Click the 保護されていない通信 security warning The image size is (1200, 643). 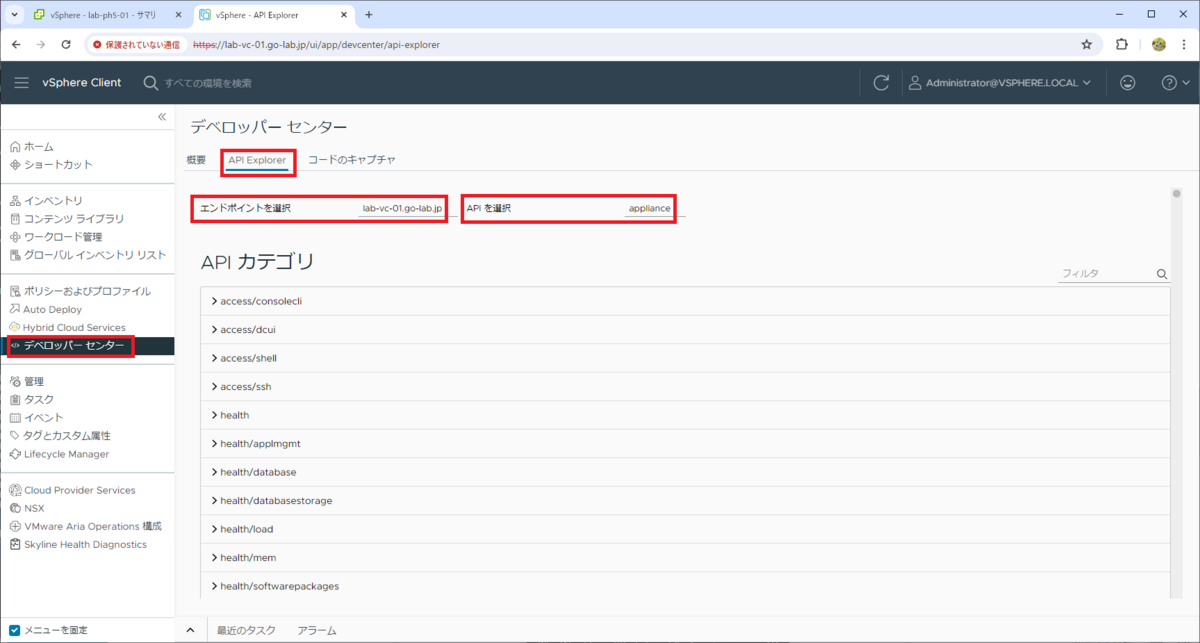137,44
